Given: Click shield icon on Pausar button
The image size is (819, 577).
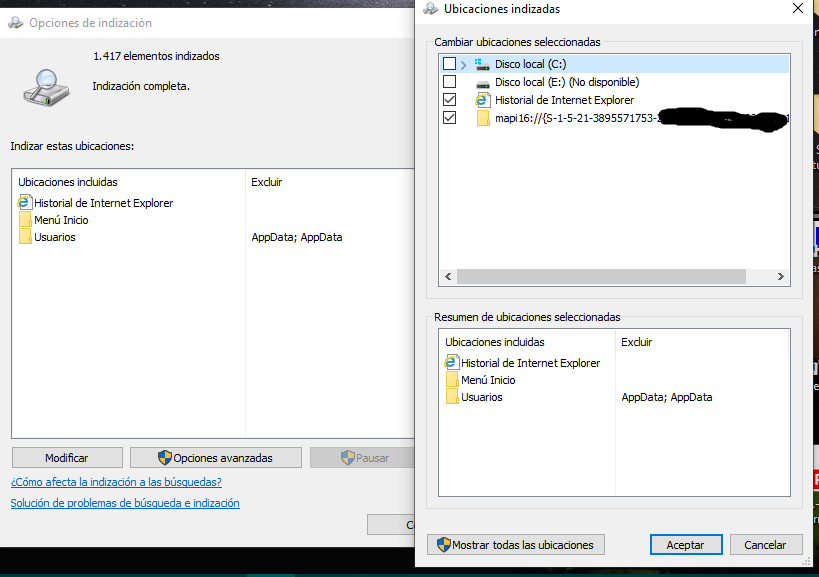Looking at the screenshot, I should (x=347, y=458).
